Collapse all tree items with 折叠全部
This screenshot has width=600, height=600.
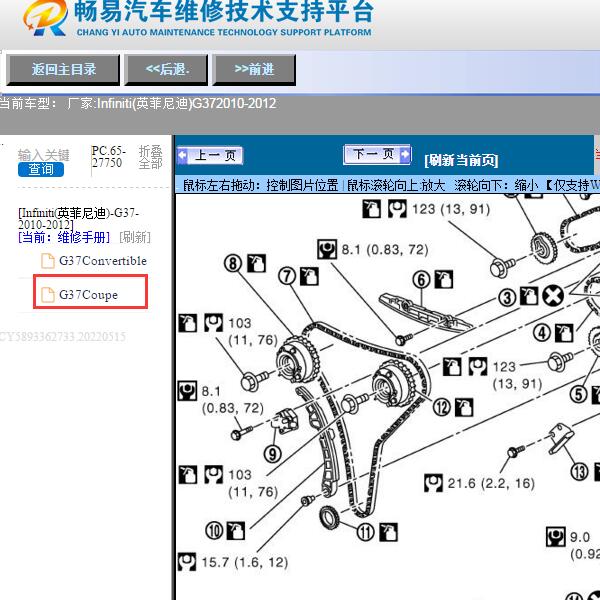tap(150, 157)
